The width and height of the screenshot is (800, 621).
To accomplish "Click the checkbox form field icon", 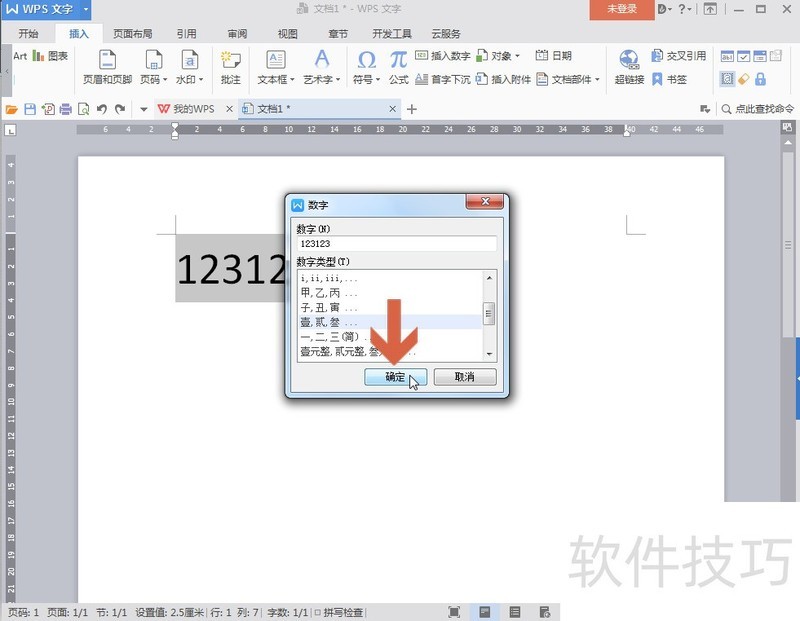I will click(743, 56).
